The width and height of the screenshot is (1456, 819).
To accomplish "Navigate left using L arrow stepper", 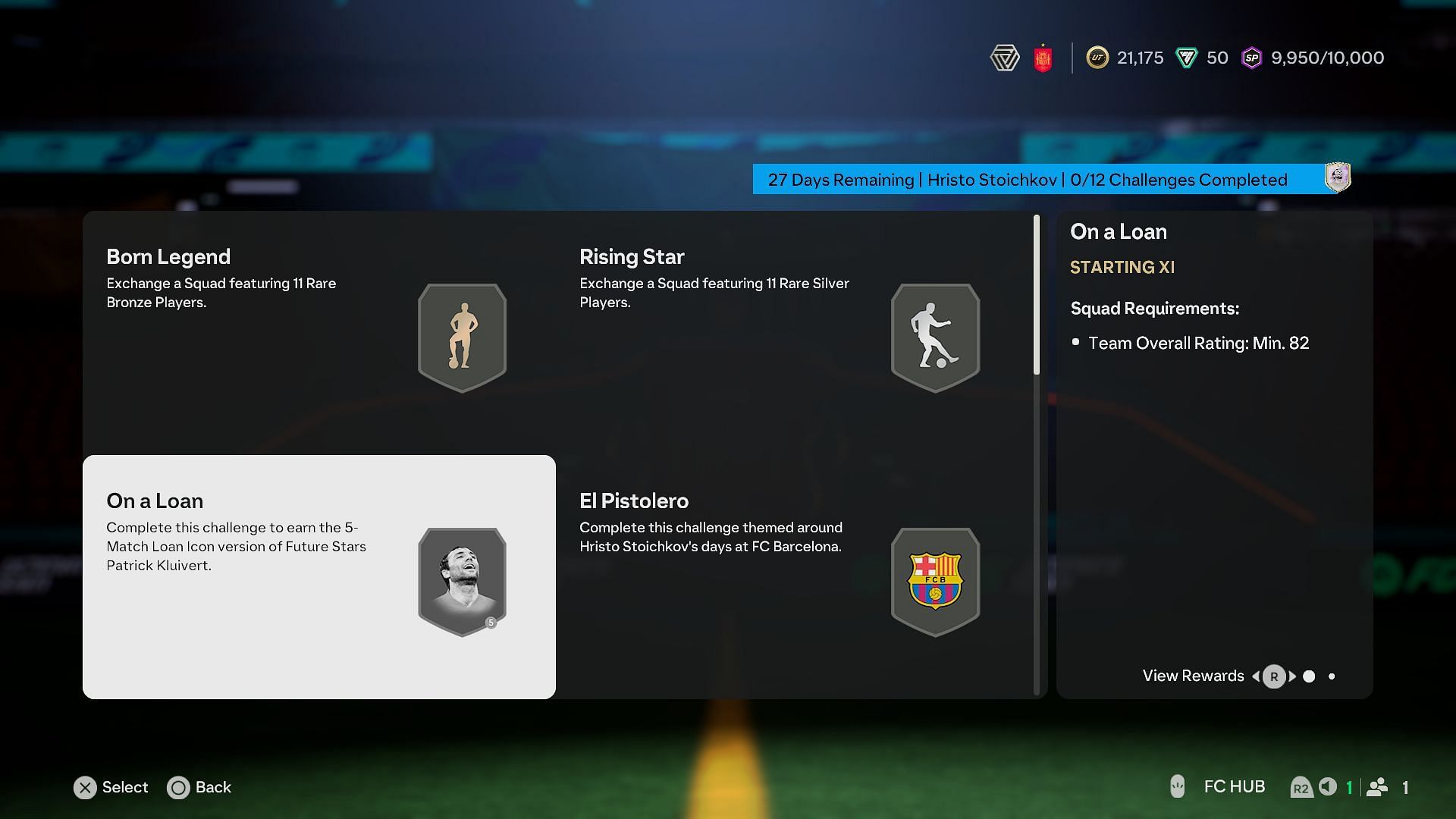I will coord(1257,676).
